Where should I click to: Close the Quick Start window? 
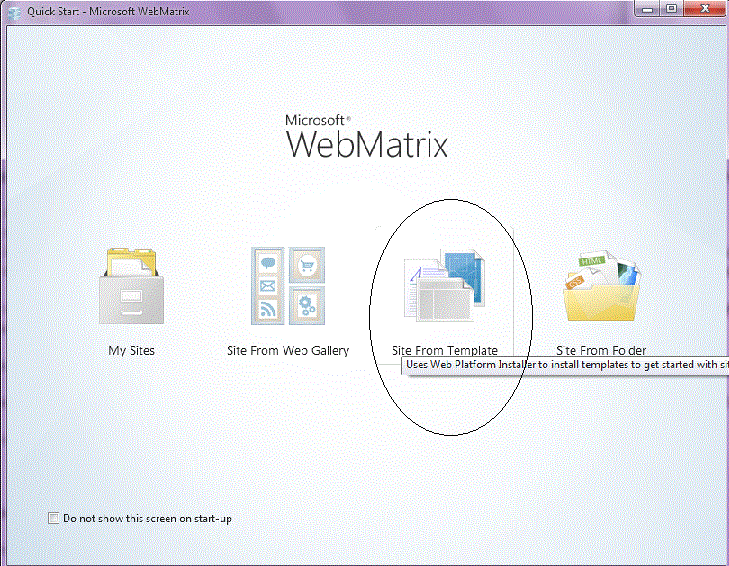[705, 8]
